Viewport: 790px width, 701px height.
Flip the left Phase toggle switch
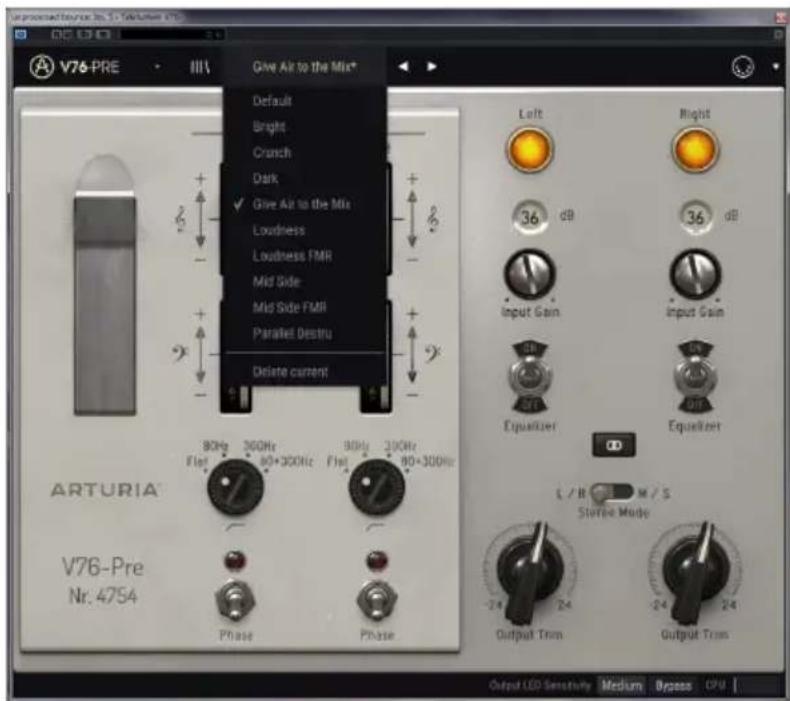click(x=235, y=600)
